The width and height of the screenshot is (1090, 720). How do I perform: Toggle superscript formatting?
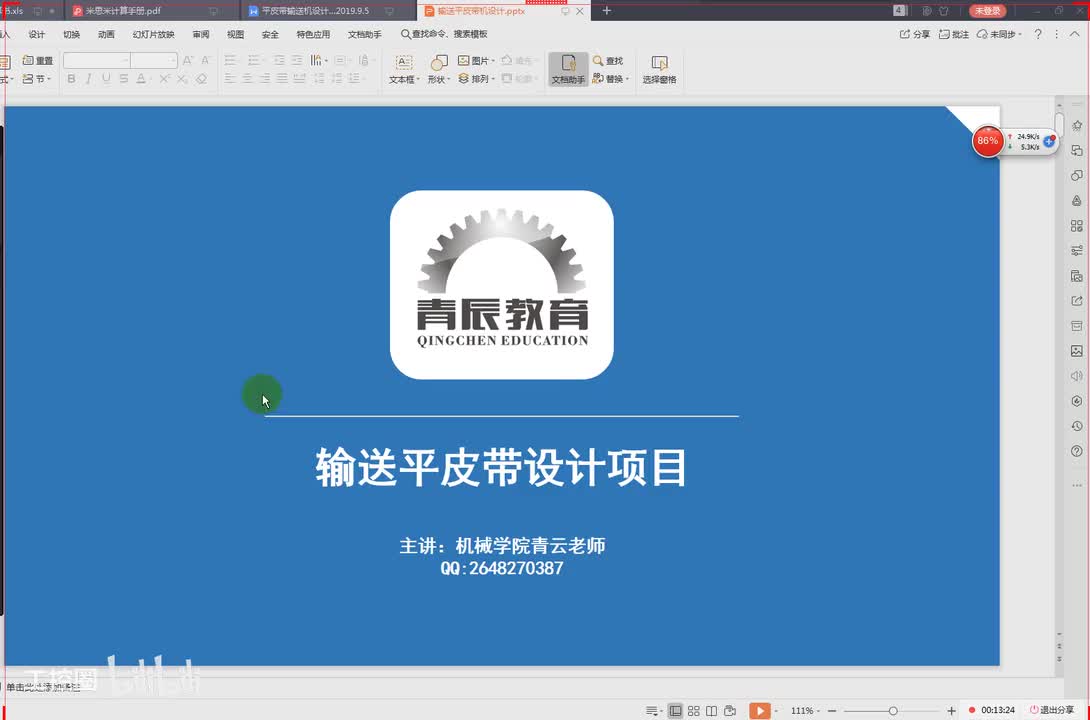click(x=164, y=79)
